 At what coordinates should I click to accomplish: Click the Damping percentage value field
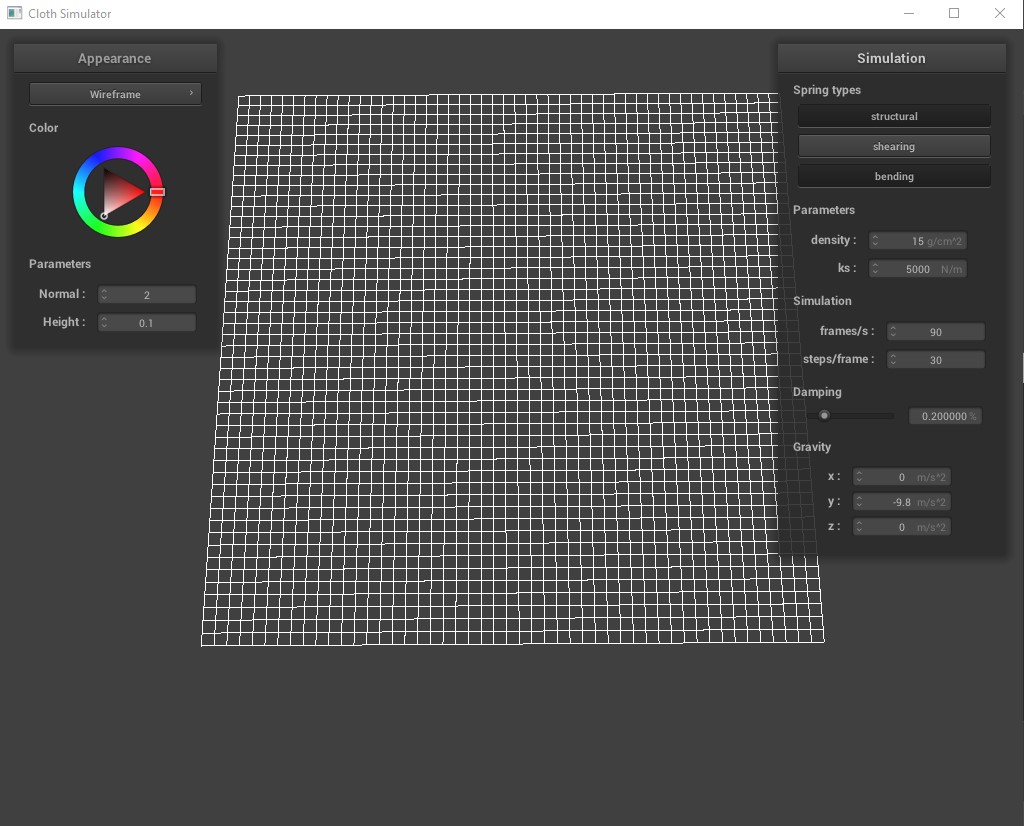pos(944,416)
